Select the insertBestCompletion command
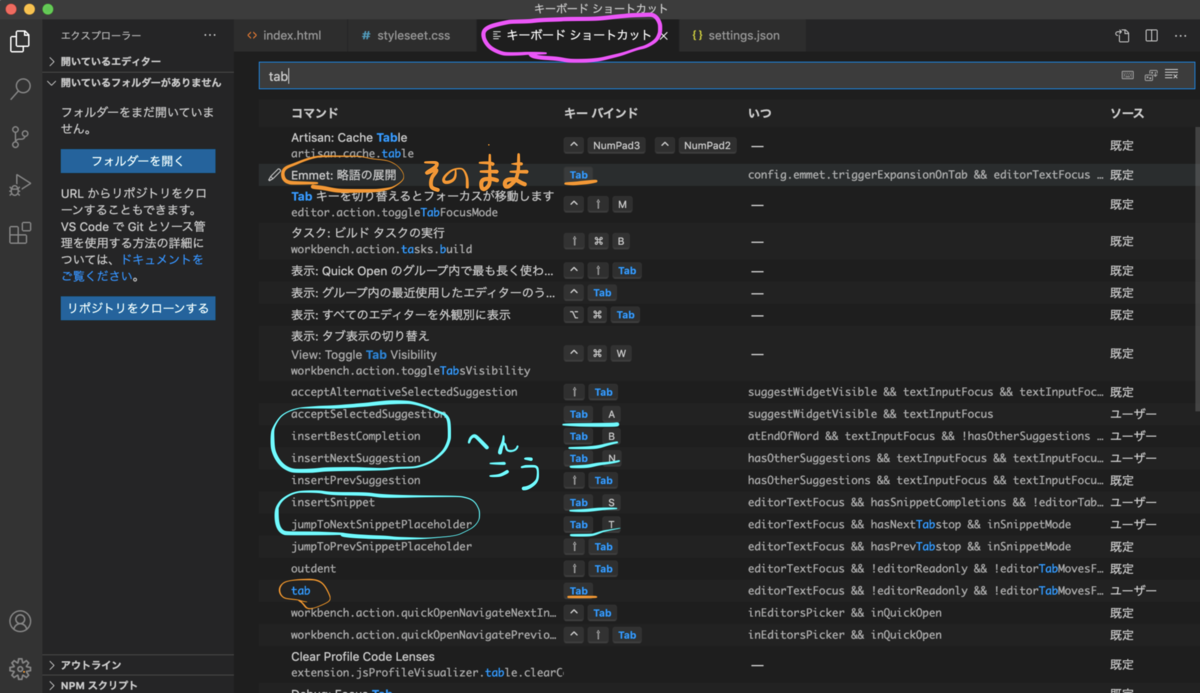This screenshot has width=1200, height=693. (355, 436)
